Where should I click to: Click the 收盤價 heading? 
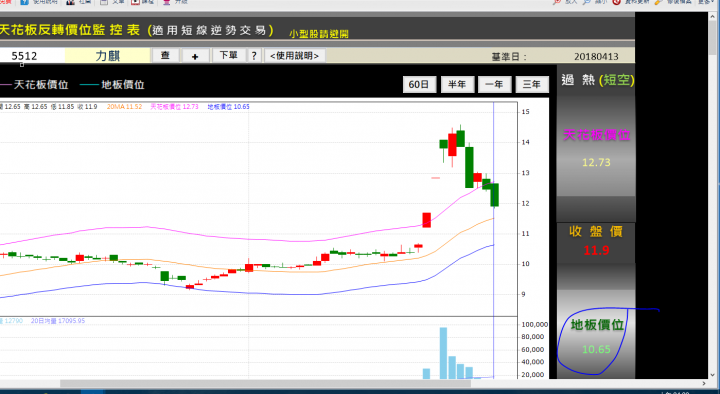pyautogui.click(x=596, y=231)
